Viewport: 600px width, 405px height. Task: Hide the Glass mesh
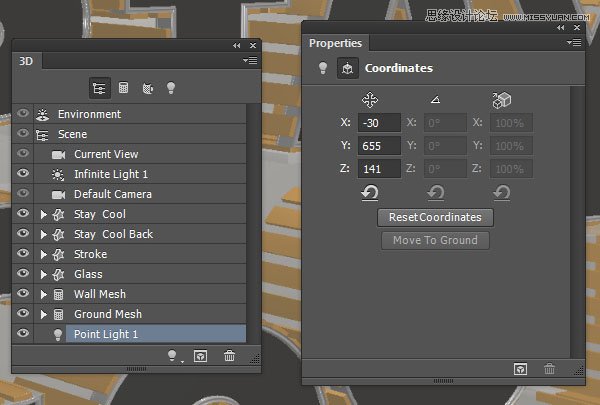[23, 273]
